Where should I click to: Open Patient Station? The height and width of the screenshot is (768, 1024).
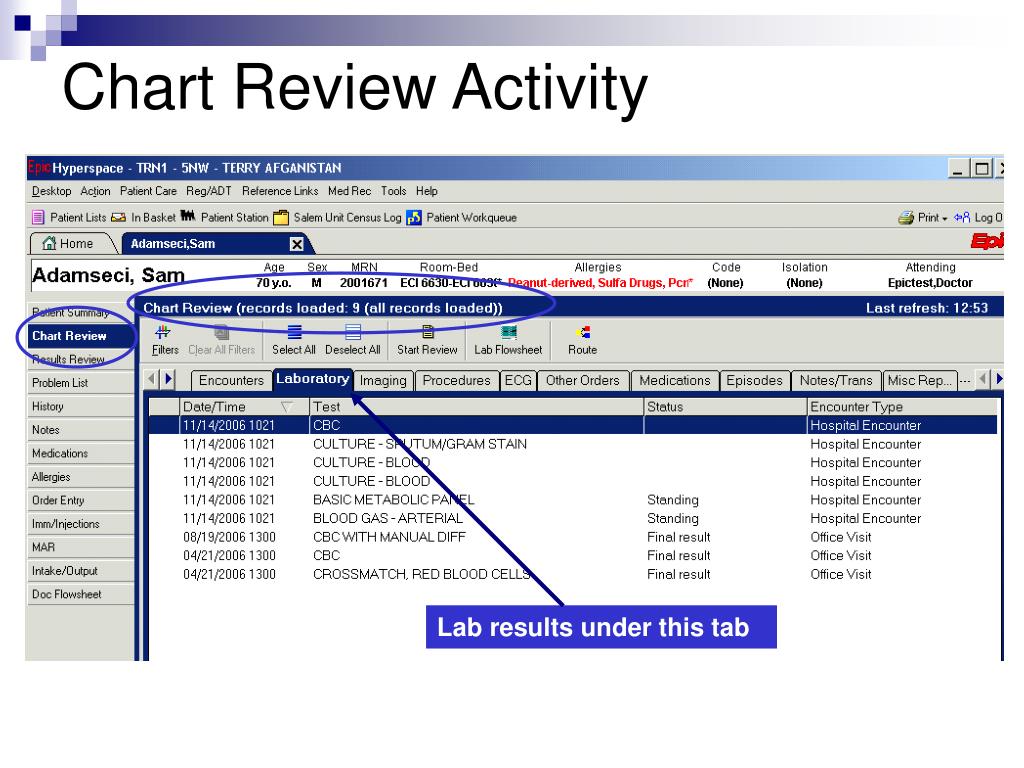pyautogui.click(x=224, y=217)
